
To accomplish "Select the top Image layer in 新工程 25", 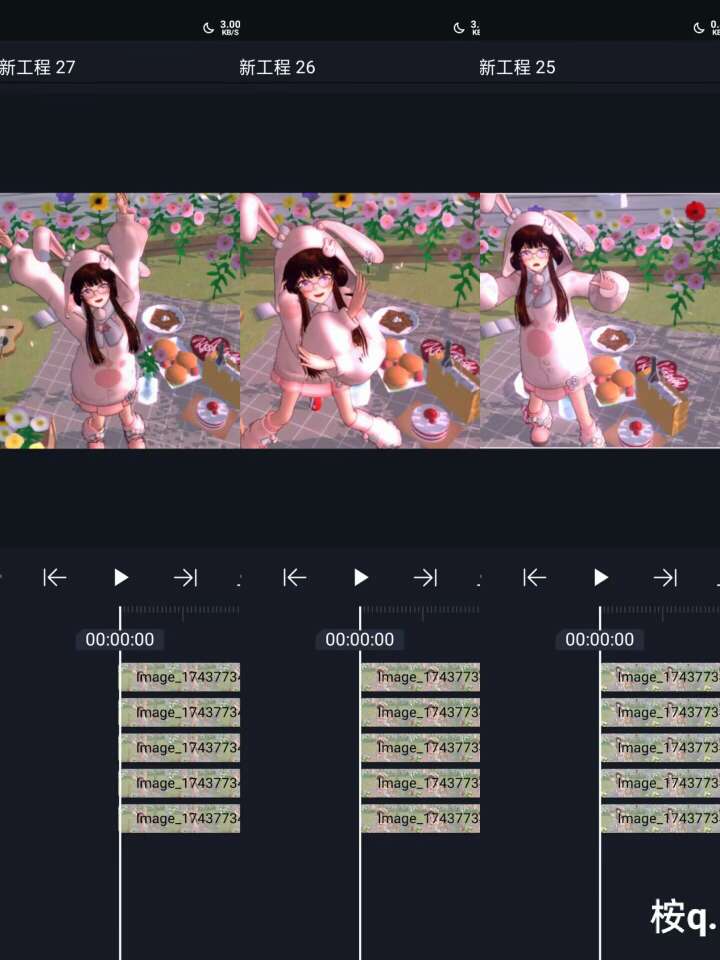I will tap(660, 677).
